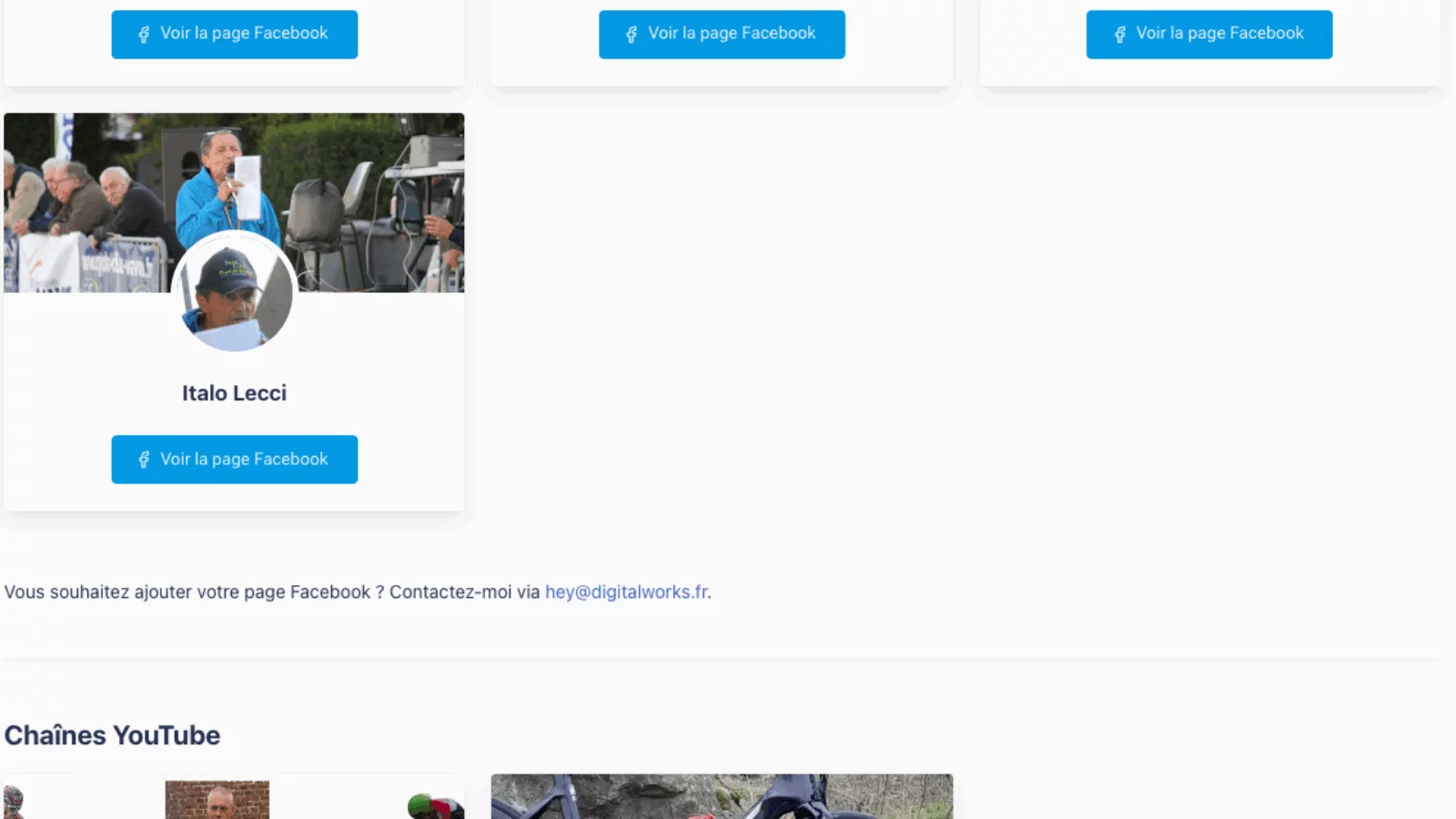Screen dimensions: 1456x819
Task: Open the hey@digitalworks.fr email link
Action: coord(626,591)
